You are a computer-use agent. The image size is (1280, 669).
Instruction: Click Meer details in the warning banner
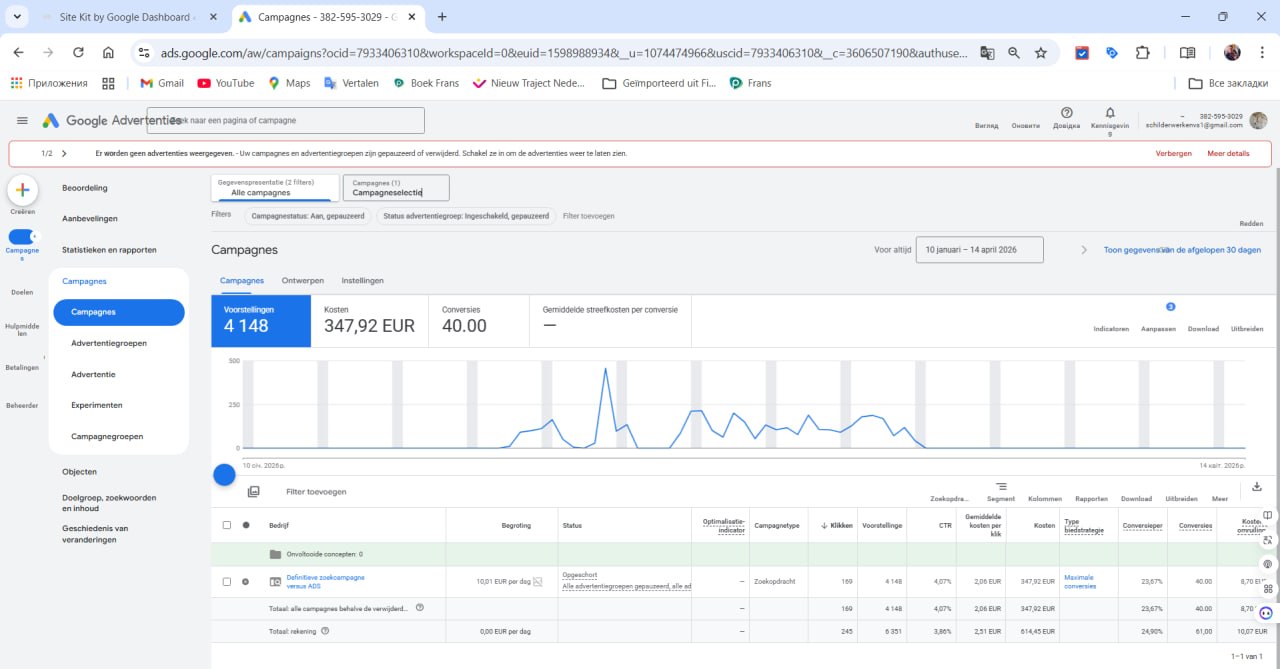pyautogui.click(x=1228, y=152)
